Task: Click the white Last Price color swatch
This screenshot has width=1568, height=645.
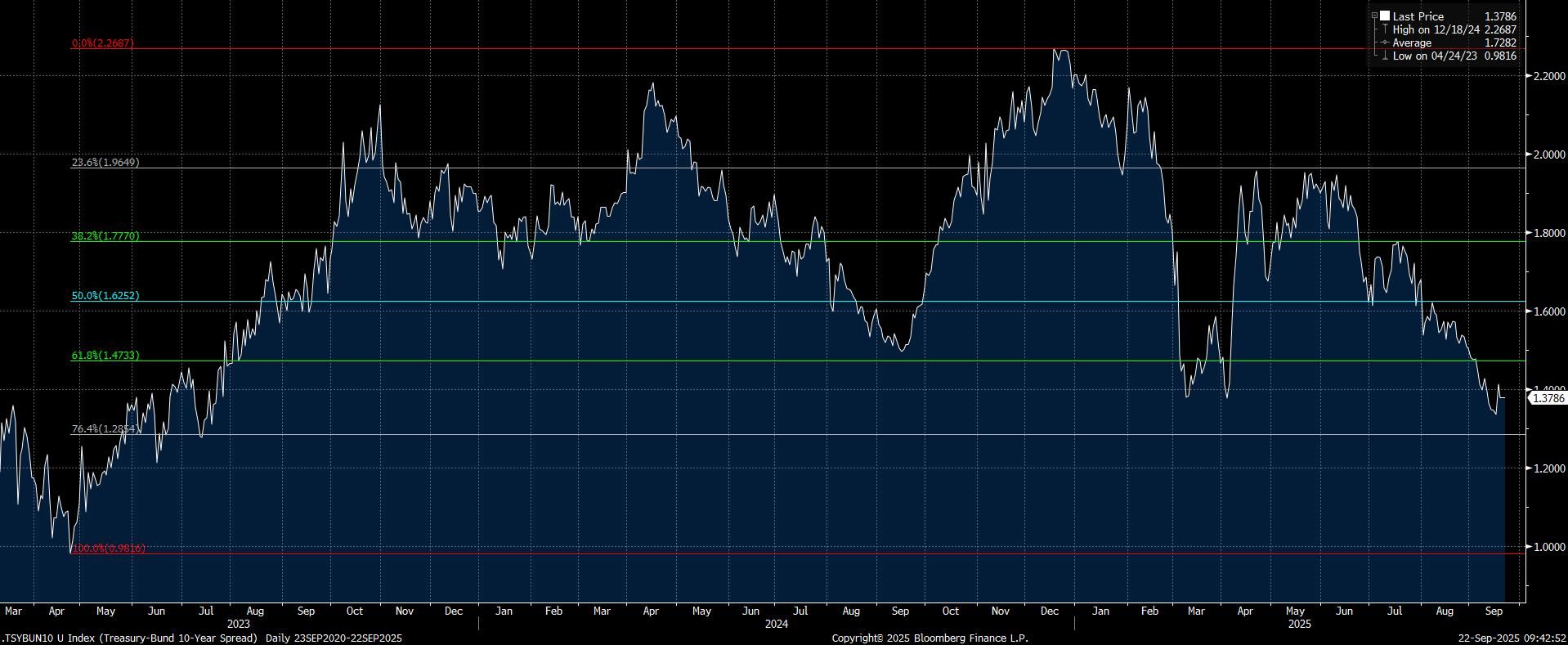Action: (1385, 16)
